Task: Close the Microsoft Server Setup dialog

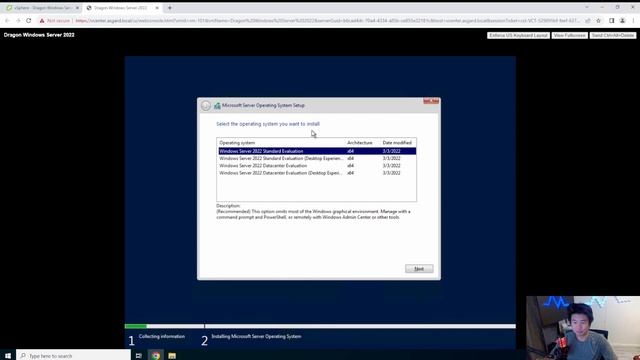Action: (431, 101)
